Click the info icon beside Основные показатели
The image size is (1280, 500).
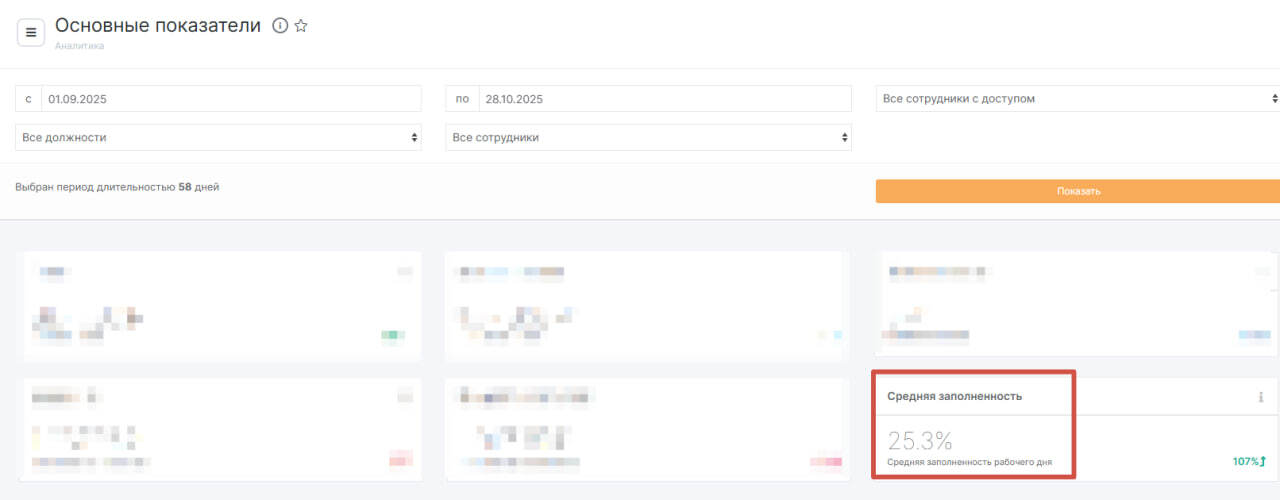click(280, 26)
